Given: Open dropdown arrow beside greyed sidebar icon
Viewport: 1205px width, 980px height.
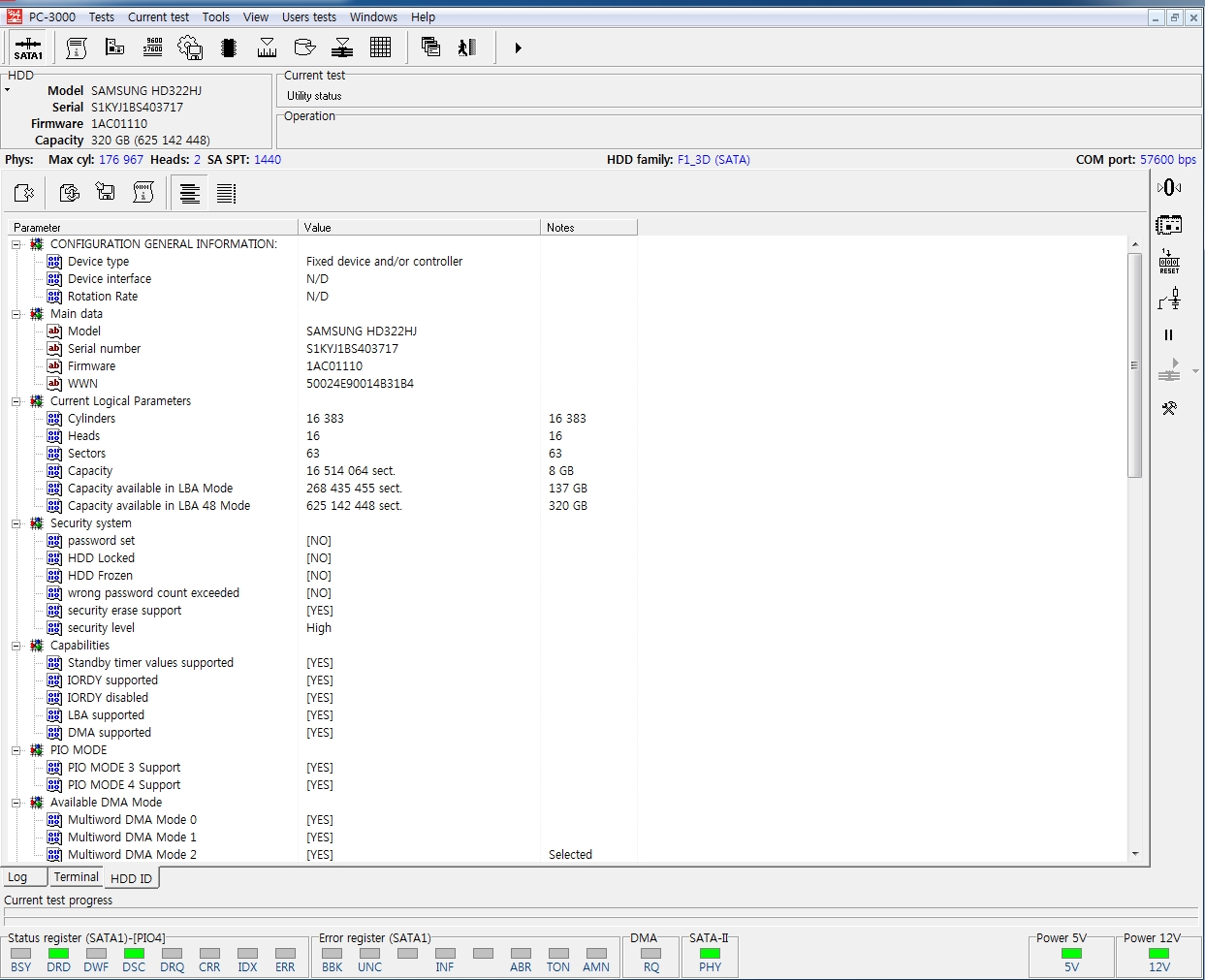Looking at the screenshot, I should coord(1195,371).
